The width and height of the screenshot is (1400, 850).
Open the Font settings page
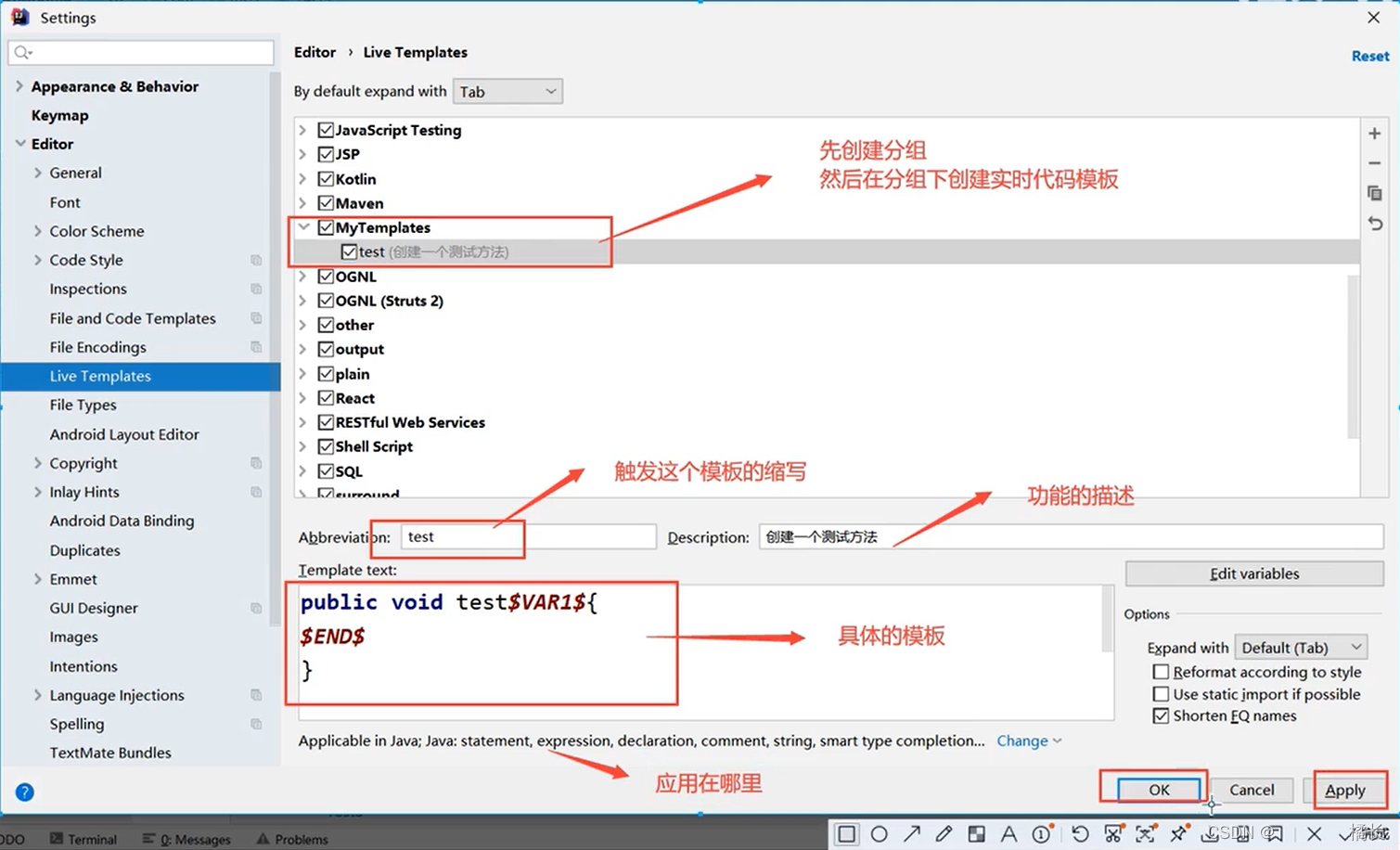pyautogui.click(x=65, y=202)
